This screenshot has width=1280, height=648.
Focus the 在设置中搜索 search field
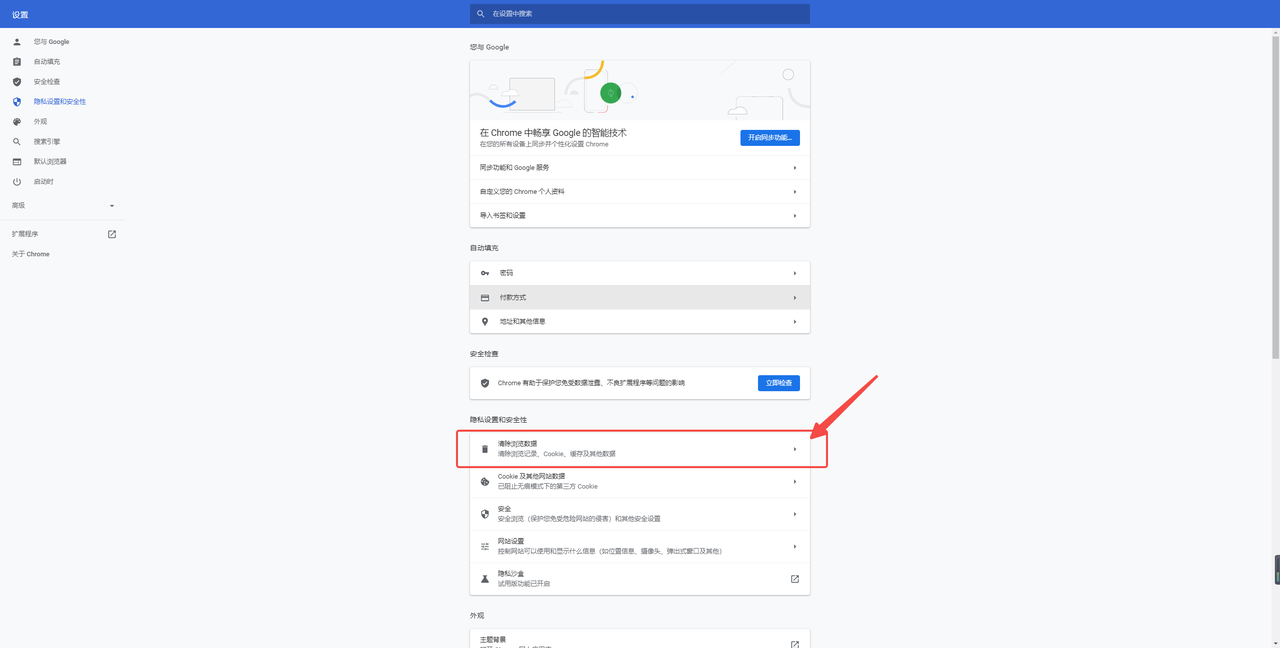(x=640, y=14)
